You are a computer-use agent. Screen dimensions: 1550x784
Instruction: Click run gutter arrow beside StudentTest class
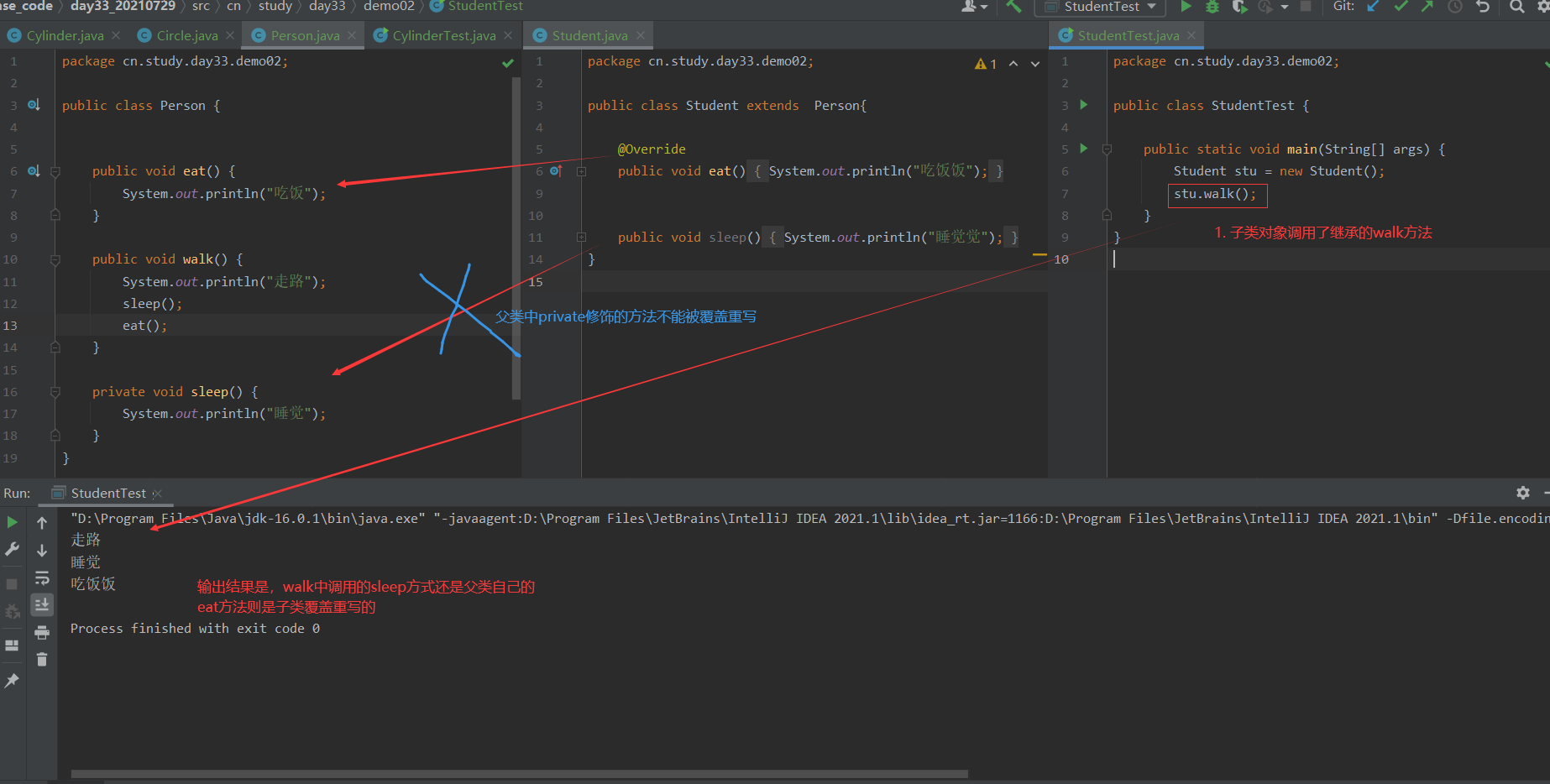[x=1084, y=105]
